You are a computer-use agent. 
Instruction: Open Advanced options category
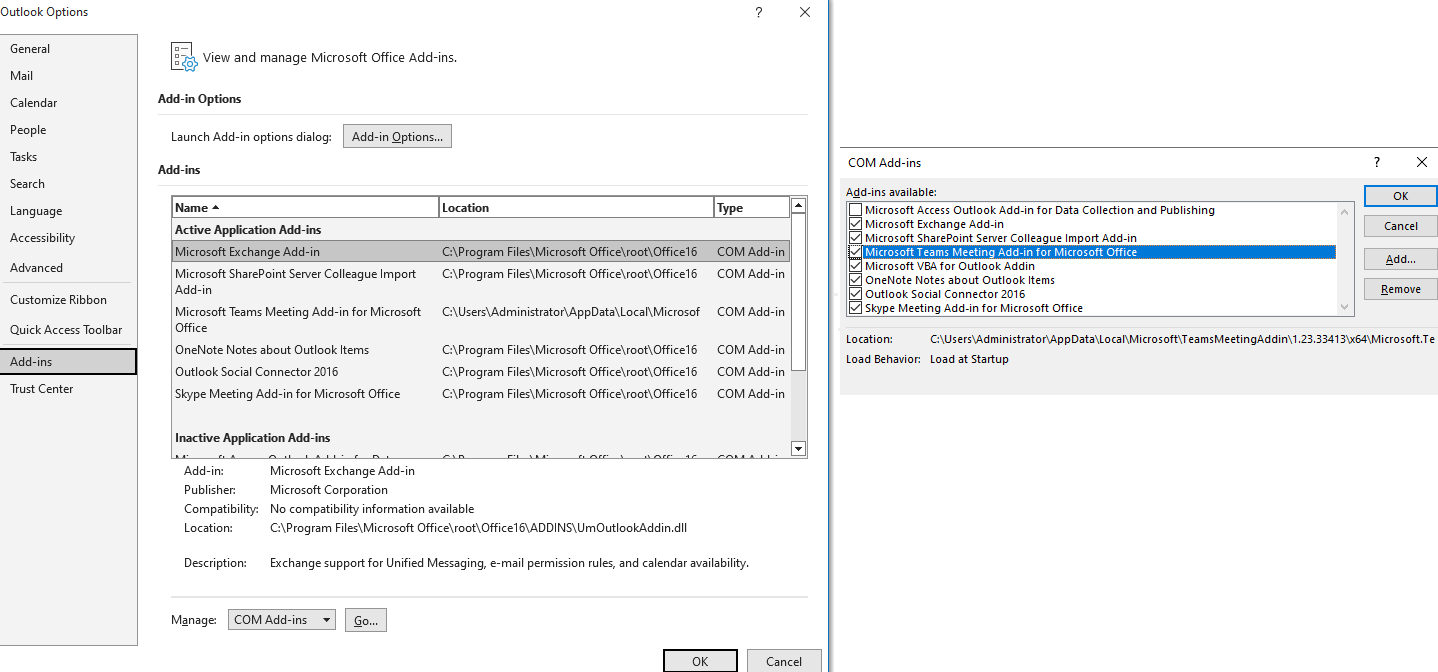click(x=68, y=268)
